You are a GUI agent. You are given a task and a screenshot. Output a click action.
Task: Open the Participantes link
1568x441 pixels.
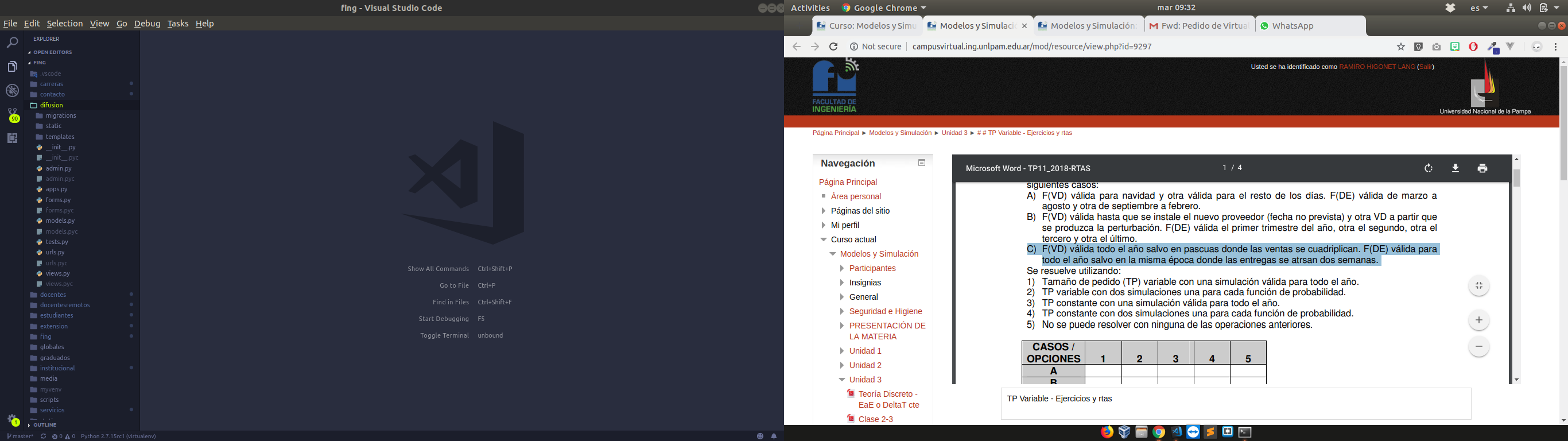point(872,269)
